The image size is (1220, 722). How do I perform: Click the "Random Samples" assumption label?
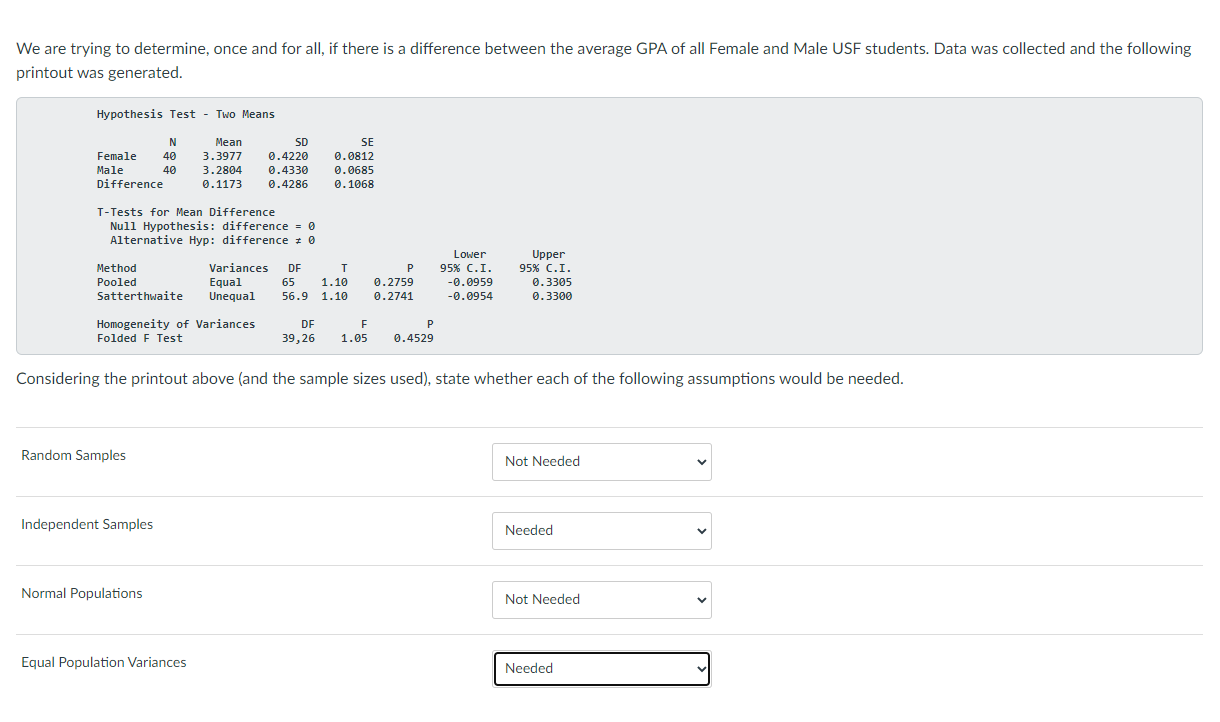pyautogui.click(x=73, y=456)
